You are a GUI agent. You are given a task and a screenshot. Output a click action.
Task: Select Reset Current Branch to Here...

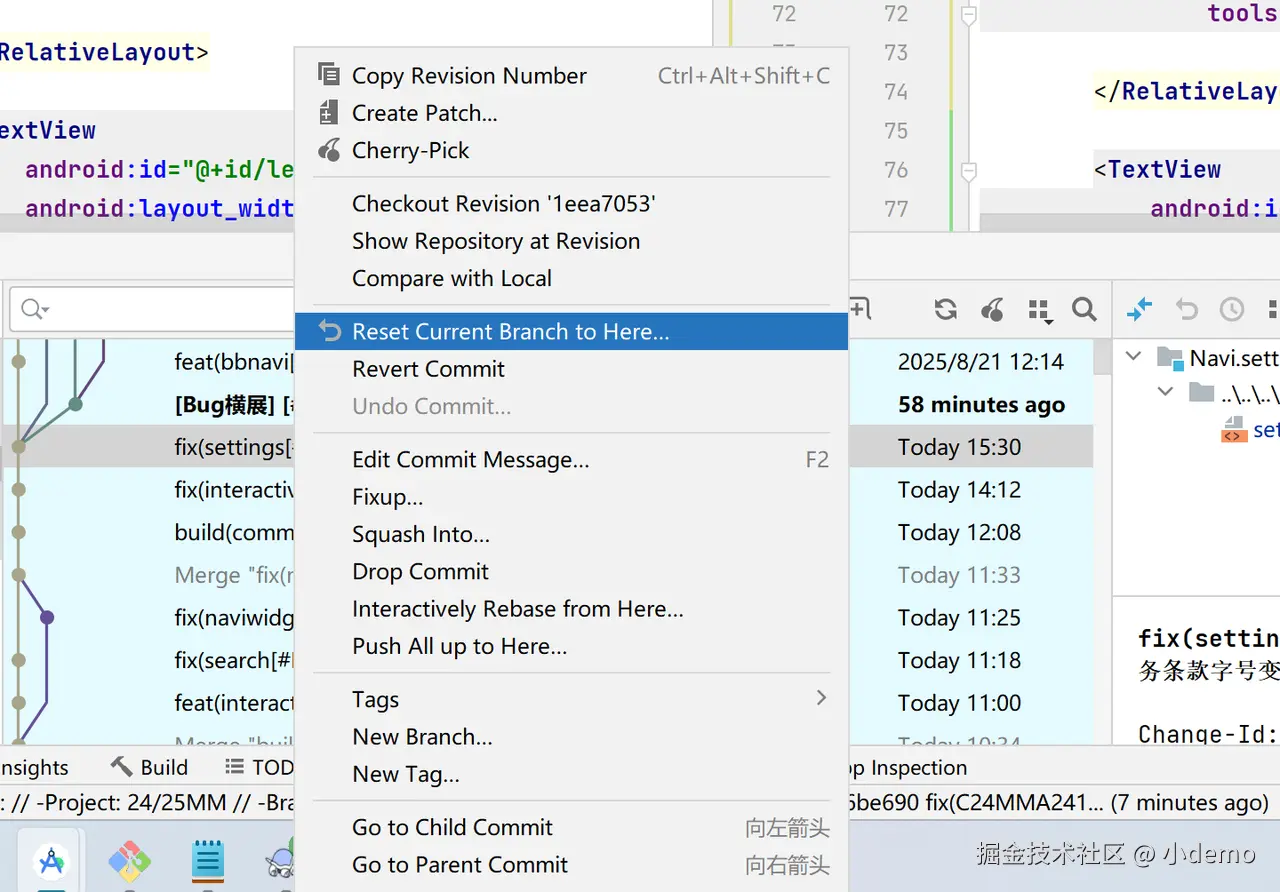(571, 332)
